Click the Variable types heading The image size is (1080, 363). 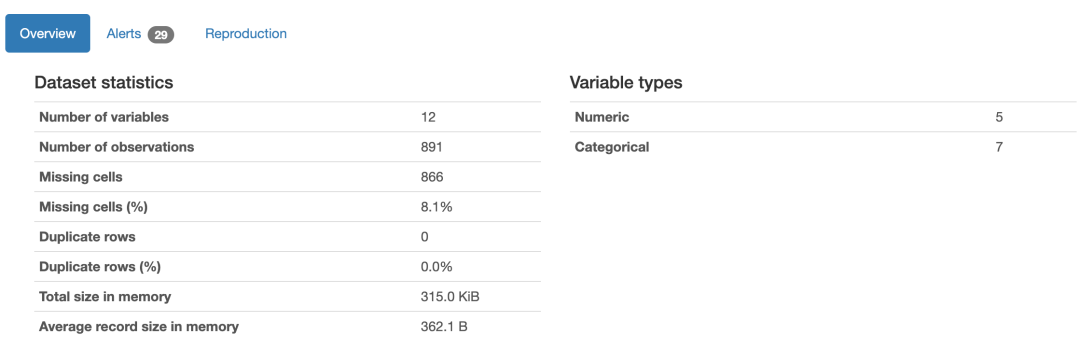(625, 83)
